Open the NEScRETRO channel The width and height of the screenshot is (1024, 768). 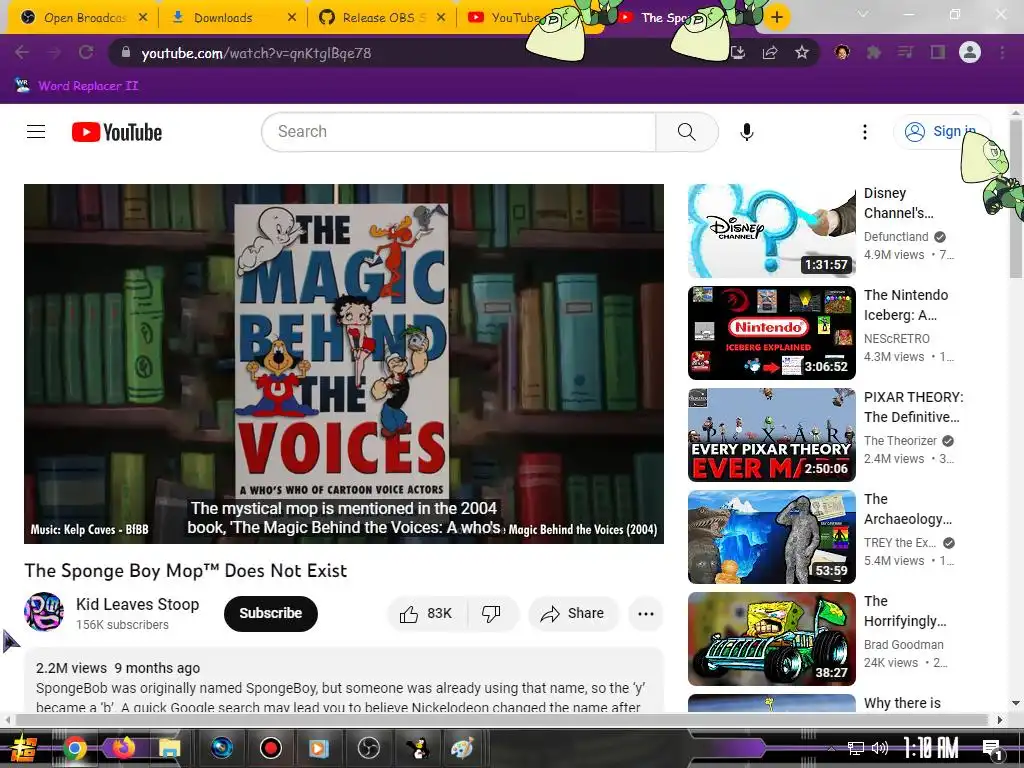(897, 338)
